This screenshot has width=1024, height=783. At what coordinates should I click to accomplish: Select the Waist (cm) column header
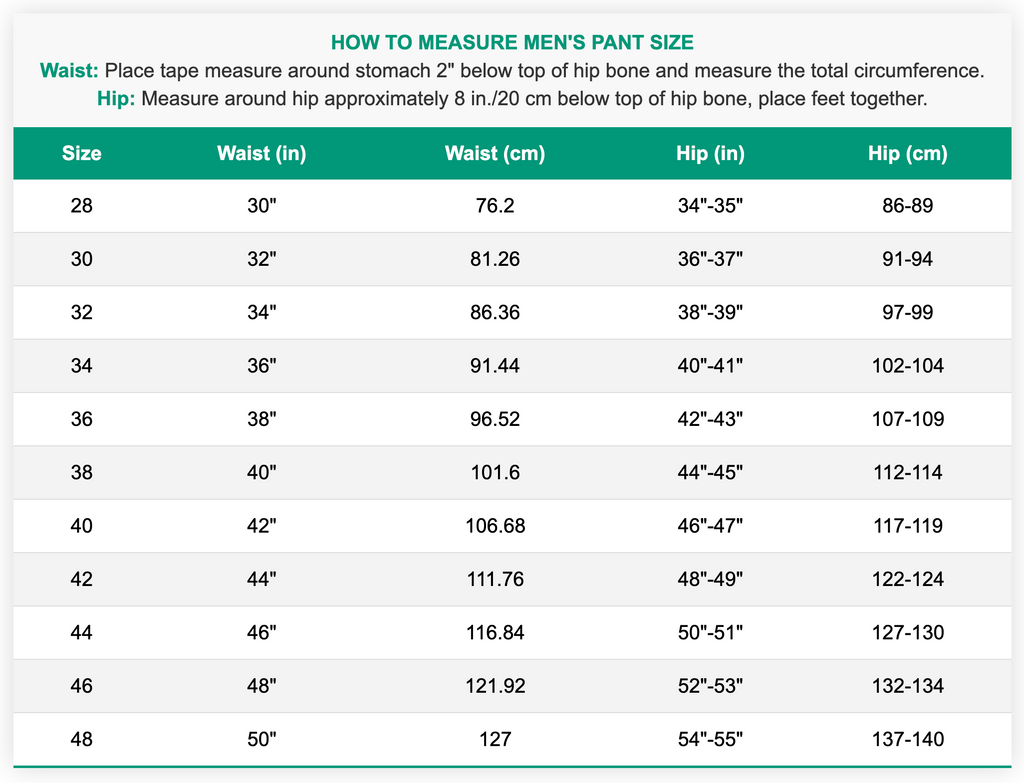pos(495,154)
